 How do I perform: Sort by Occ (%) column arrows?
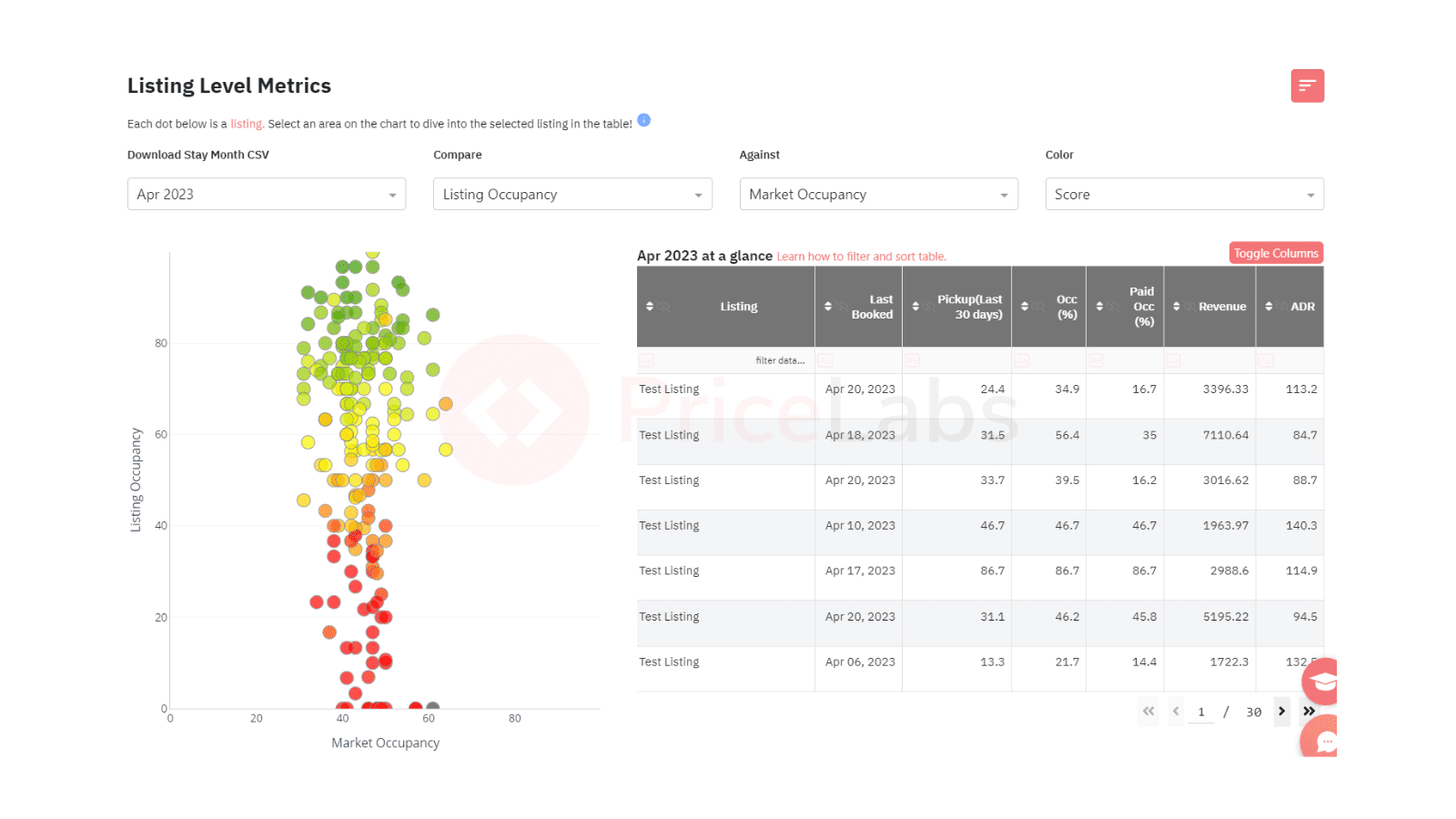(1025, 307)
